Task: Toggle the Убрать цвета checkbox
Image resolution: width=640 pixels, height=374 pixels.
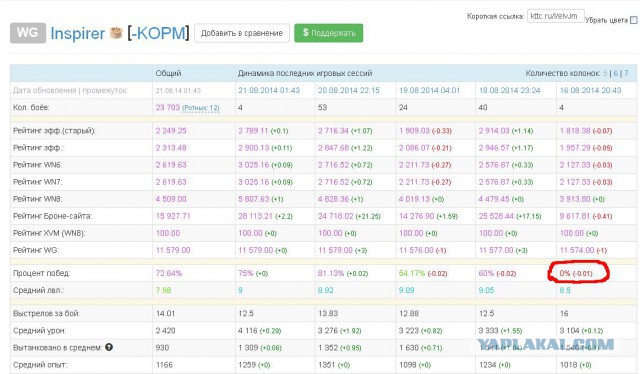Action: click(633, 20)
